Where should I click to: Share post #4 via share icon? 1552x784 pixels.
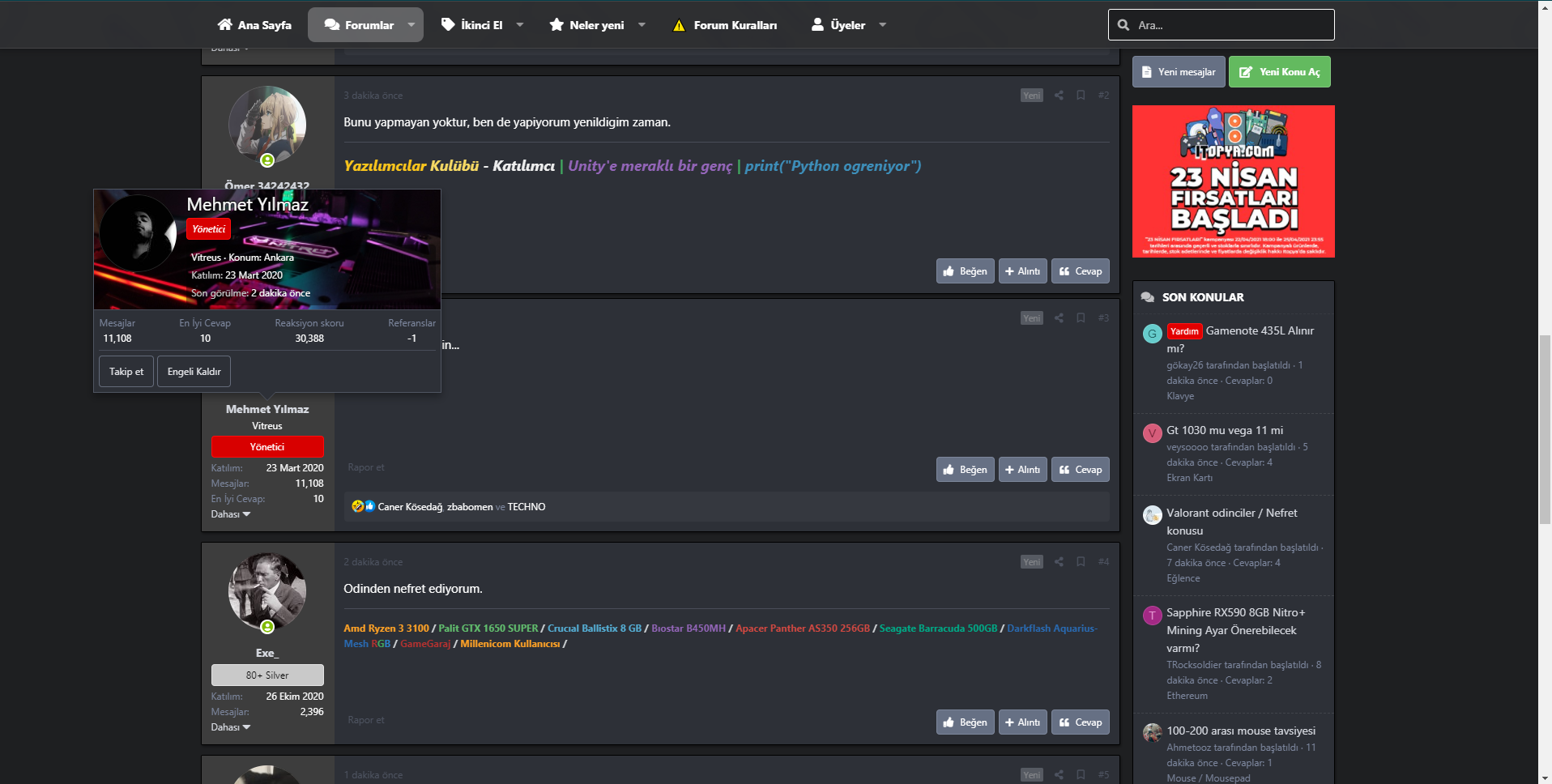pos(1059,562)
